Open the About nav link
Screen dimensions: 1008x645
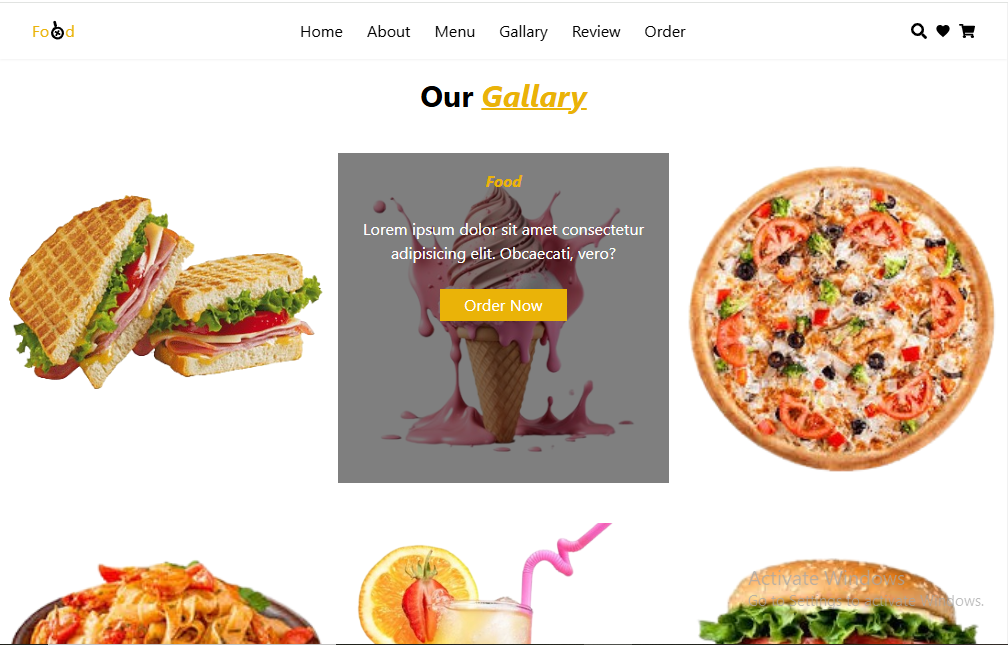388,32
